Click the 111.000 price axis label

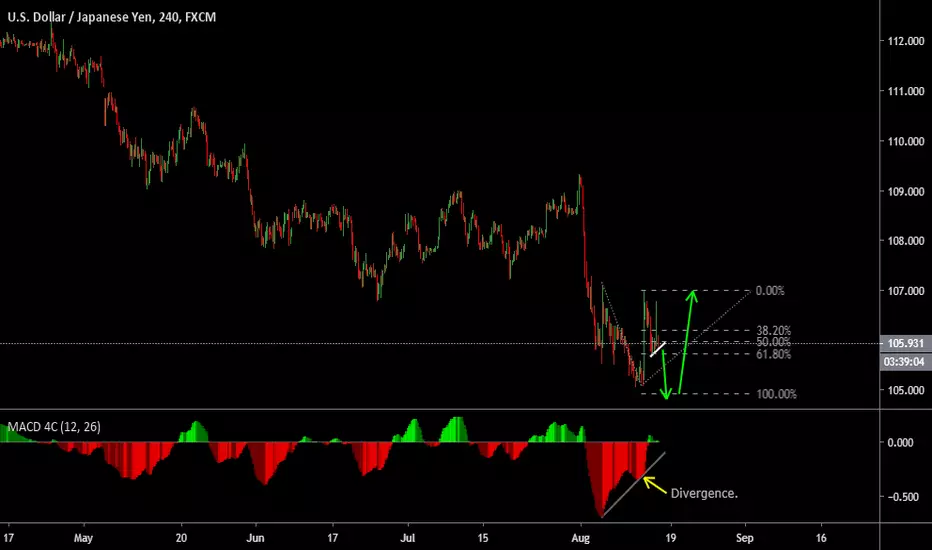(x=905, y=91)
